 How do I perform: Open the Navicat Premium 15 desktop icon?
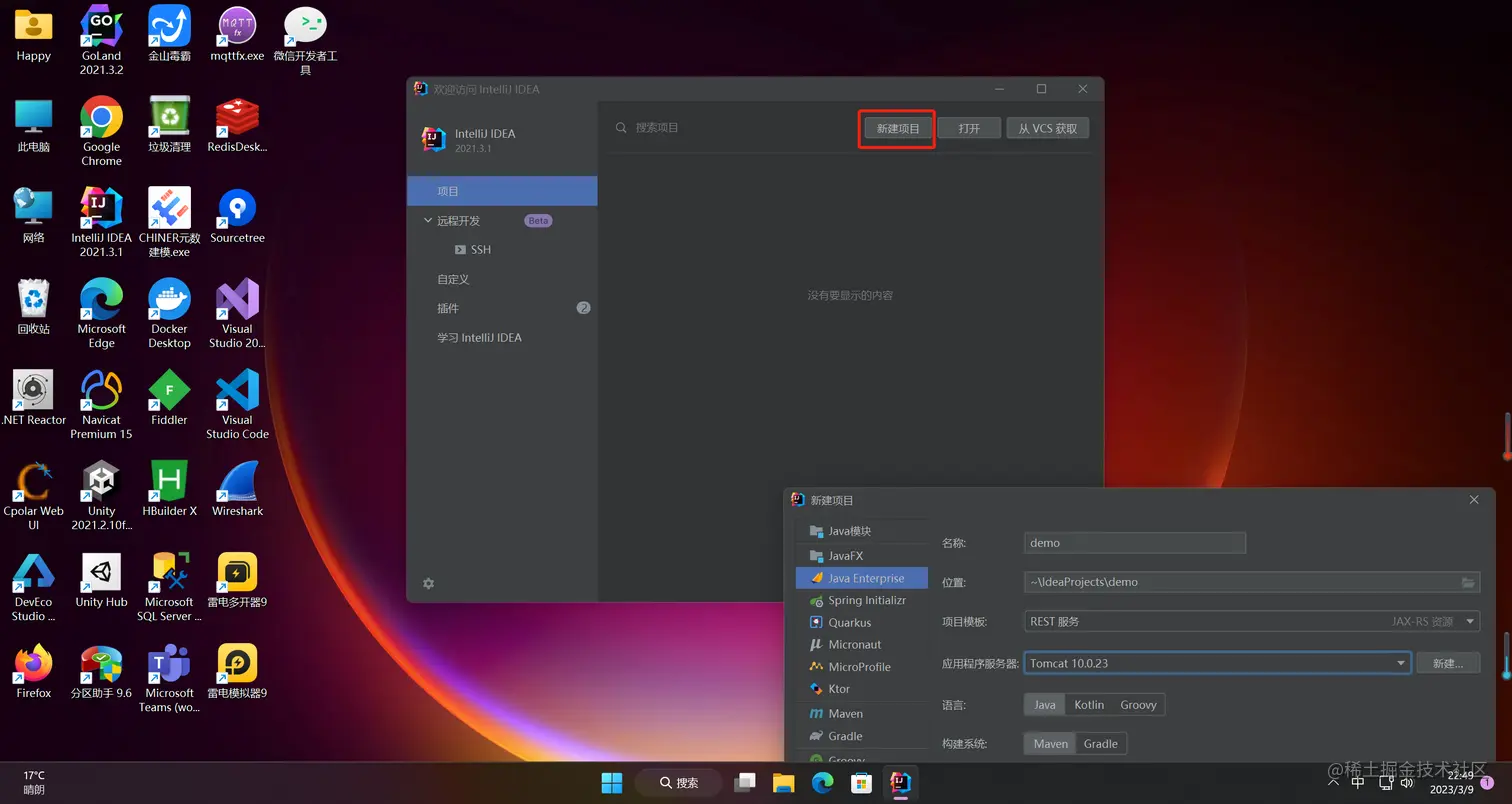coord(101,405)
